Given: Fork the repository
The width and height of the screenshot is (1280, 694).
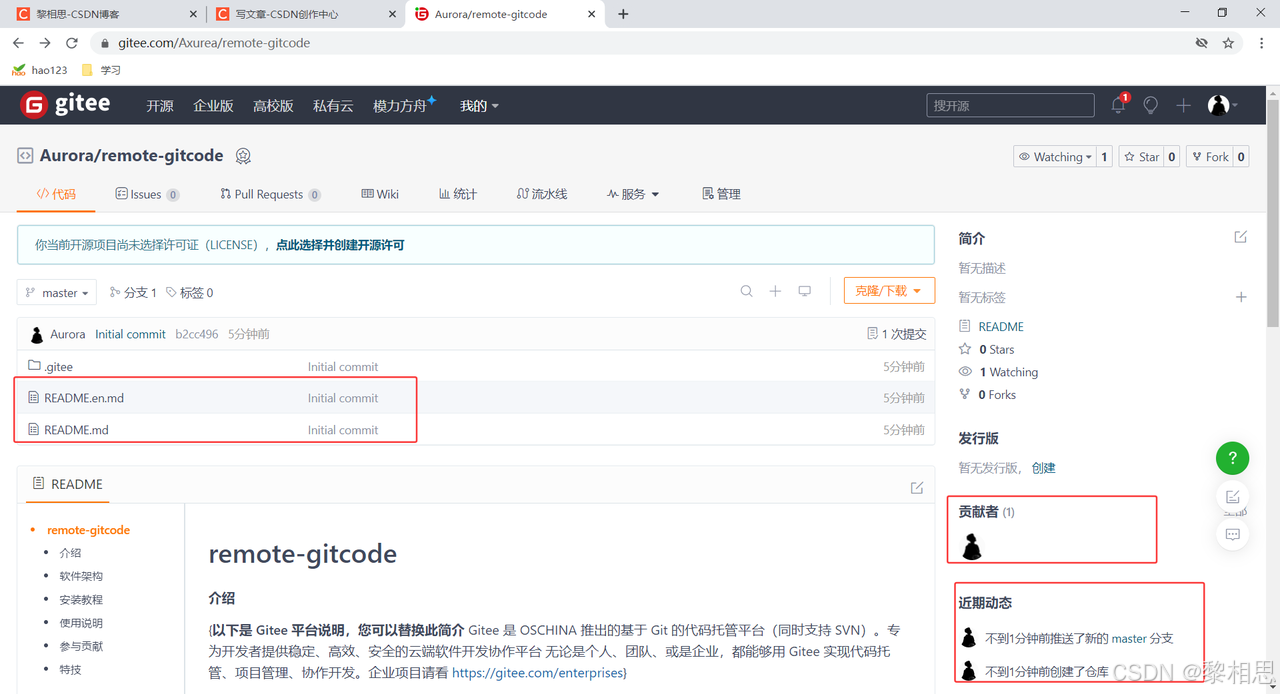Looking at the screenshot, I should (x=1209, y=157).
